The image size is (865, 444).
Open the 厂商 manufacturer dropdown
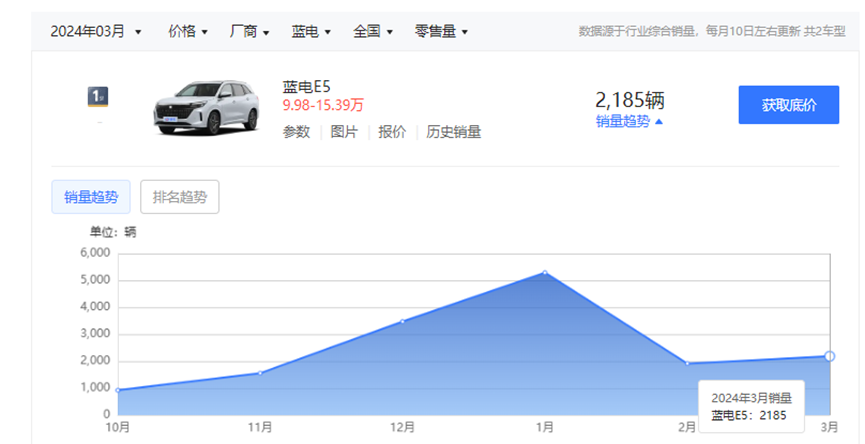249,31
